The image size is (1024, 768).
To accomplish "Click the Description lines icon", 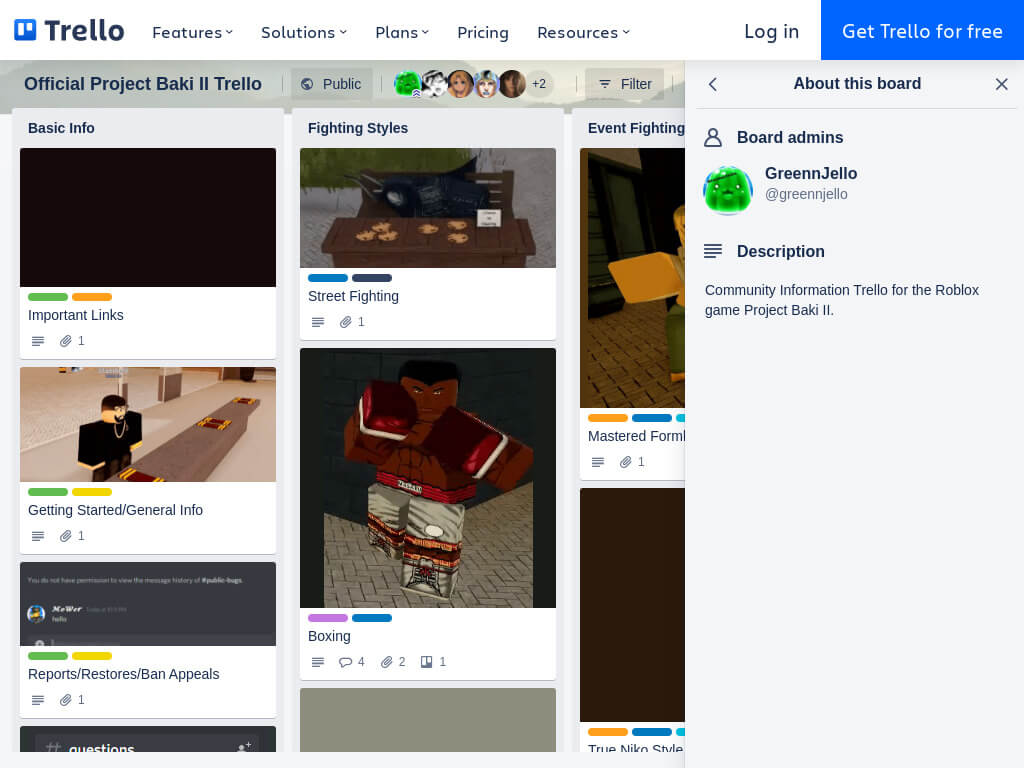I will coord(712,251).
